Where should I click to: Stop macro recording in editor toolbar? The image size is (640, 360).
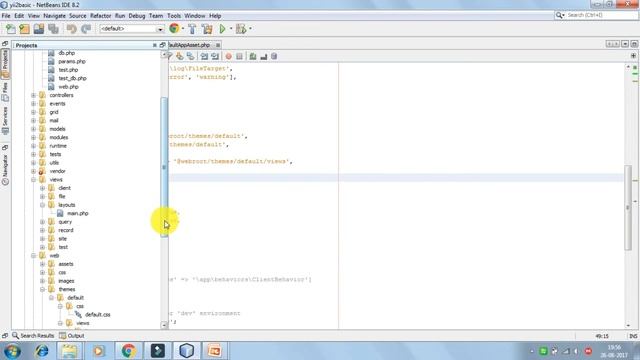pyautogui.click(x=239, y=56)
